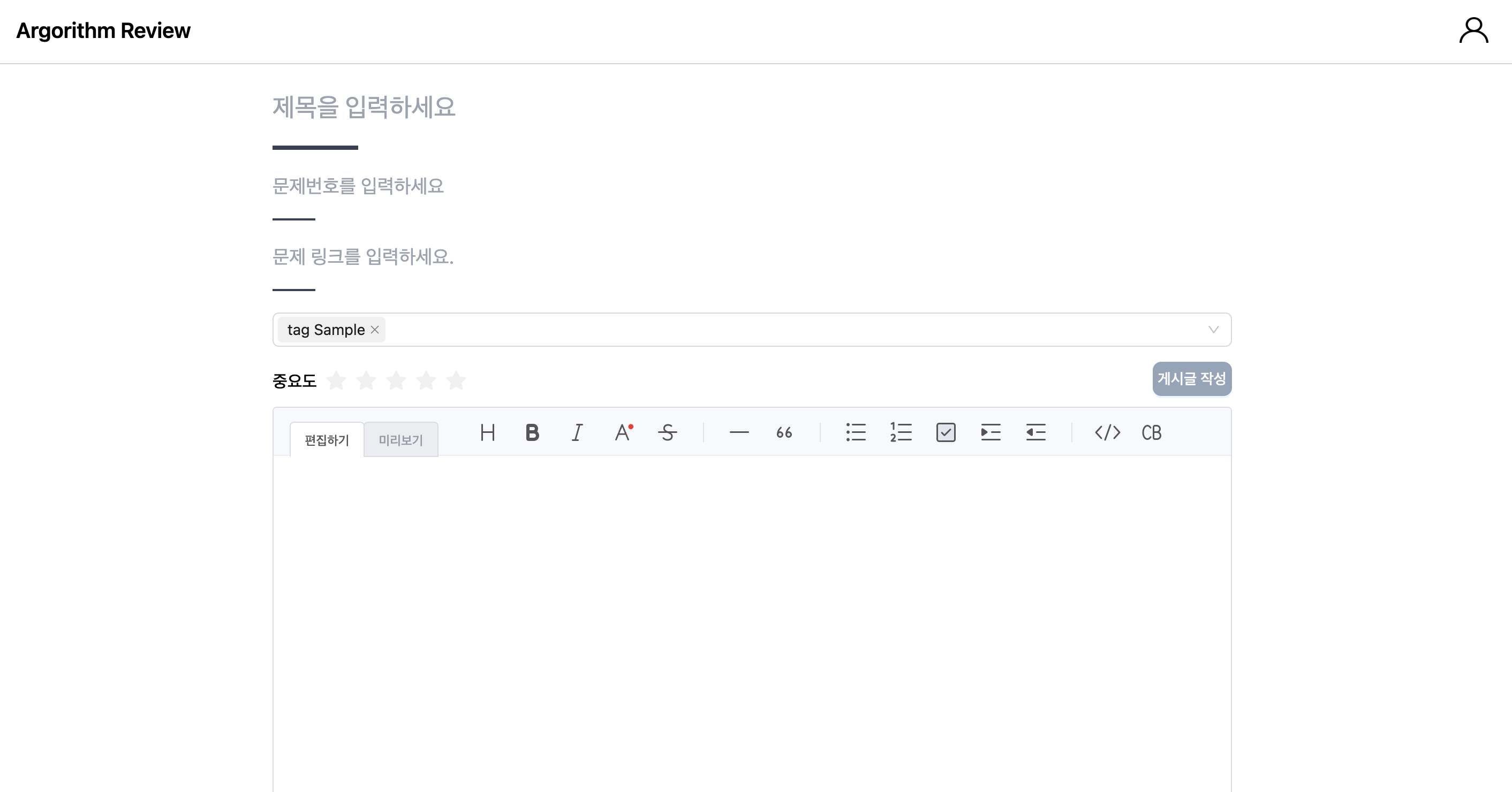Insert a horizontal line
The image size is (1512, 792).
[x=739, y=432]
